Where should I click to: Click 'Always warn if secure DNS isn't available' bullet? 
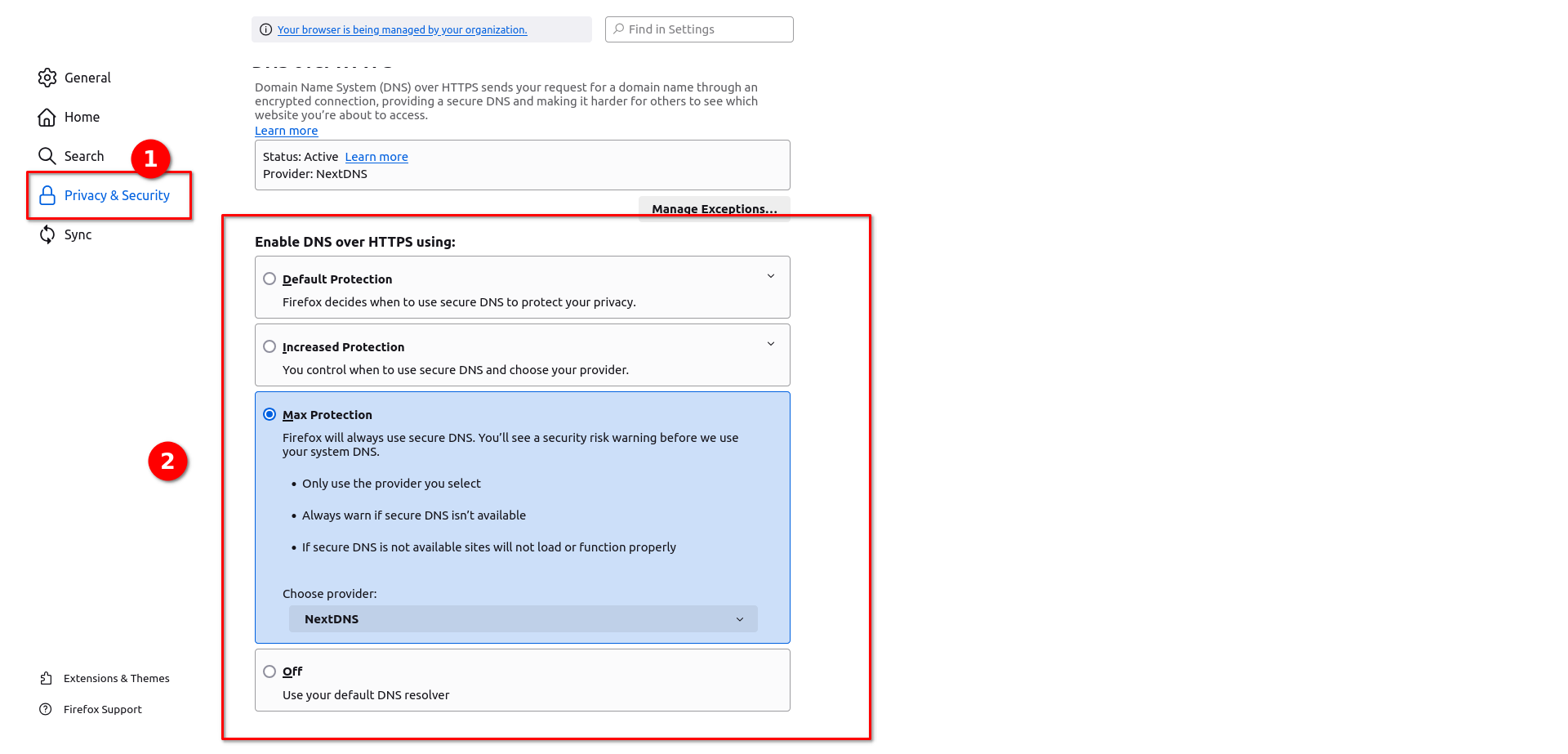point(414,515)
